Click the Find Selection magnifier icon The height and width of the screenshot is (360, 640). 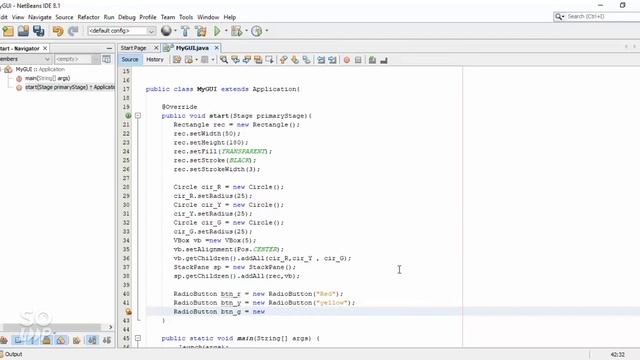point(224,60)
